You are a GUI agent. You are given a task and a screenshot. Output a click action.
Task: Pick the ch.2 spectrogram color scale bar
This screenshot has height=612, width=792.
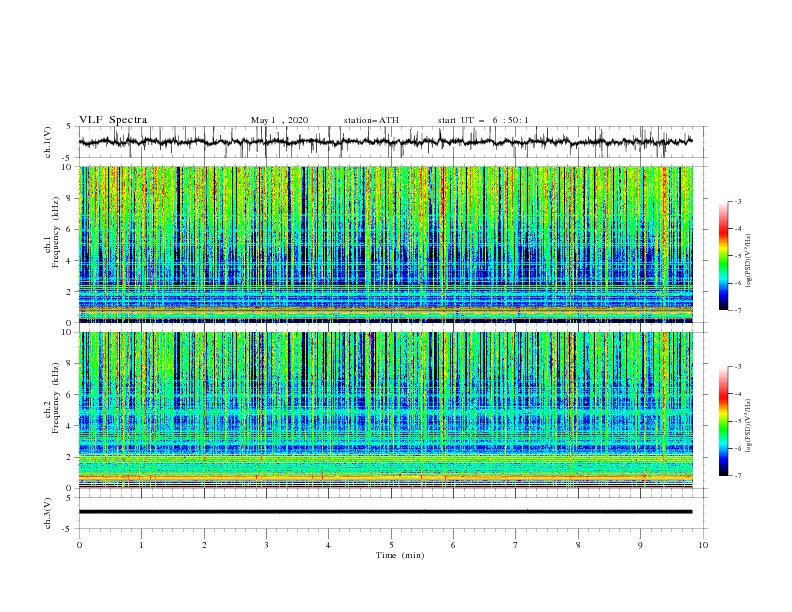tap(723, 421)
